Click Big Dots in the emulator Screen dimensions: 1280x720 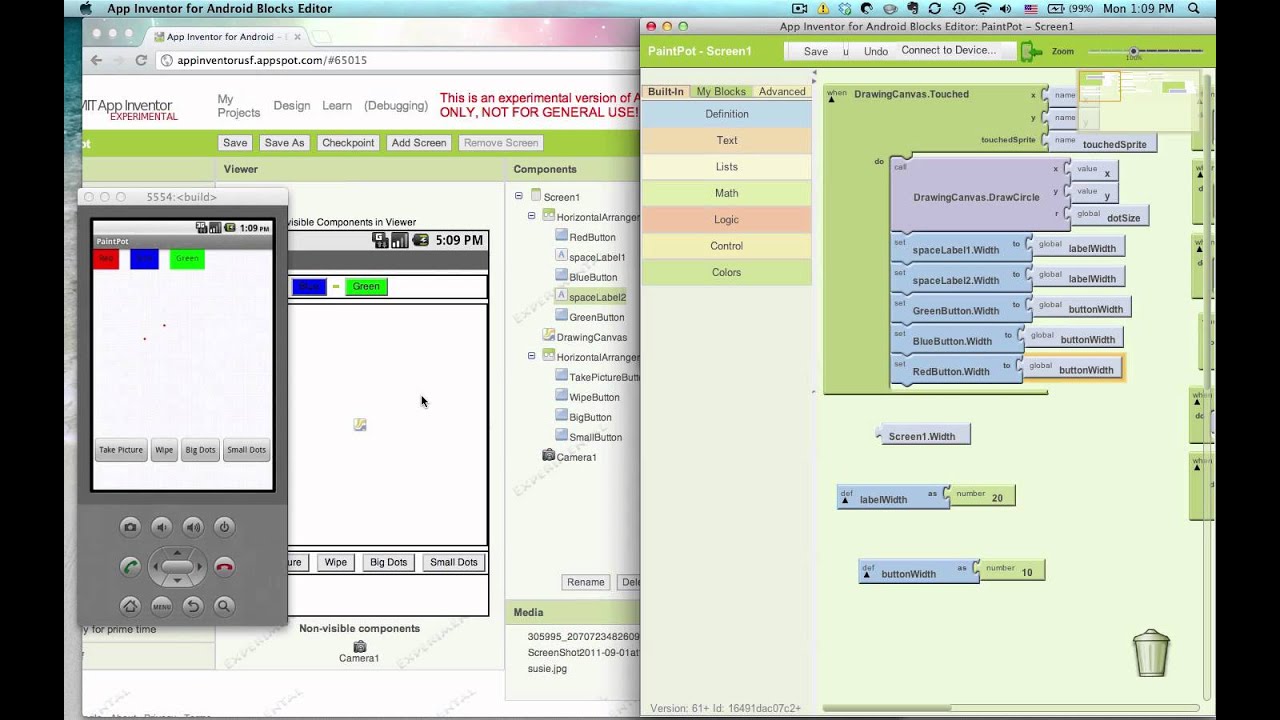coord(200,450)
